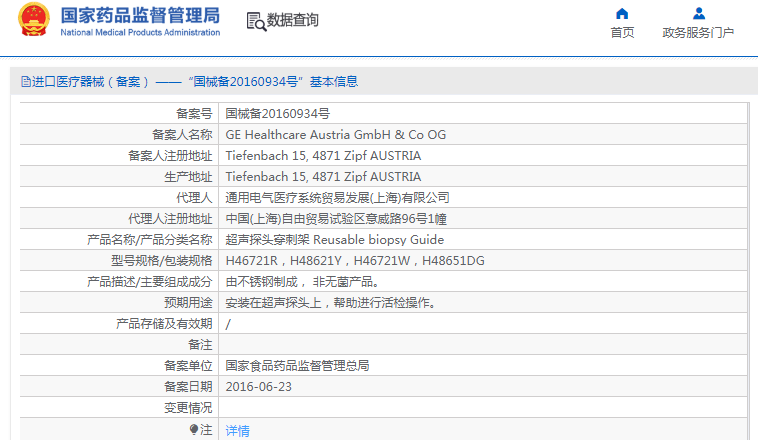Image resolution: width=758 pixels, height=440 pixels.
Task: Click the 产品存储及有效期 label
Action: point(164,324)
